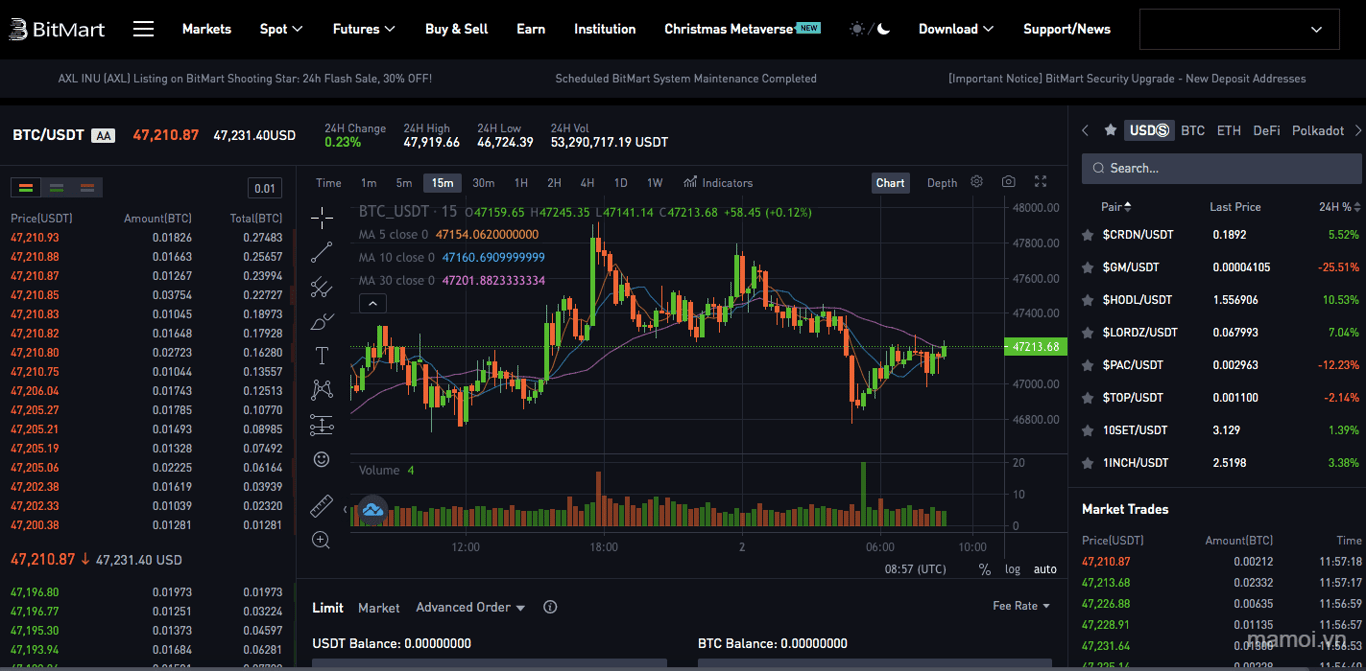Favorite the 1INCH/USDT pair star

pos(1088,464)
